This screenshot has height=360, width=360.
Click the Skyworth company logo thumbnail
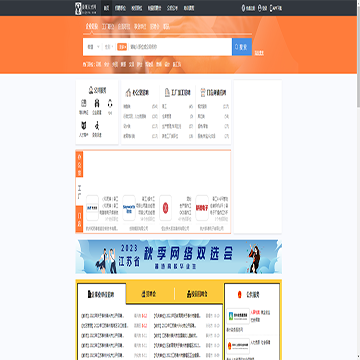[129, 208]
